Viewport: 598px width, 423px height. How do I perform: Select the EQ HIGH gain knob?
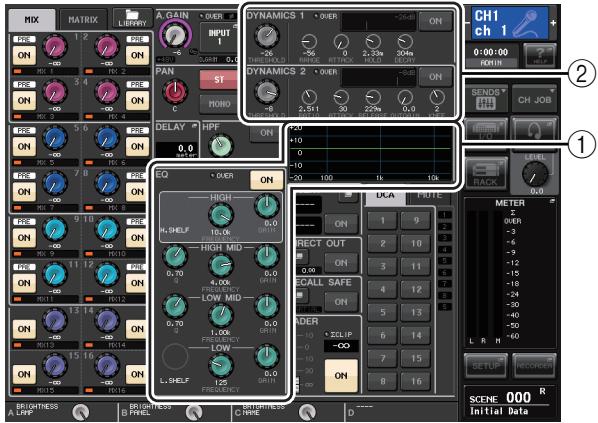pyautogui.click(x=267, y=206)
